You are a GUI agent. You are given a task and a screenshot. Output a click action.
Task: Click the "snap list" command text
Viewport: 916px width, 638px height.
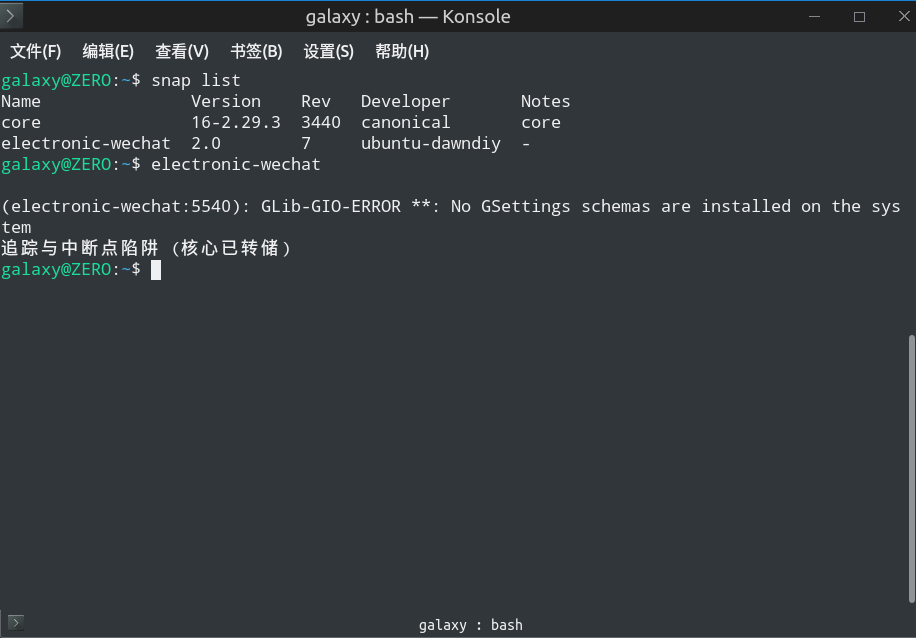[x=196, y=80]
